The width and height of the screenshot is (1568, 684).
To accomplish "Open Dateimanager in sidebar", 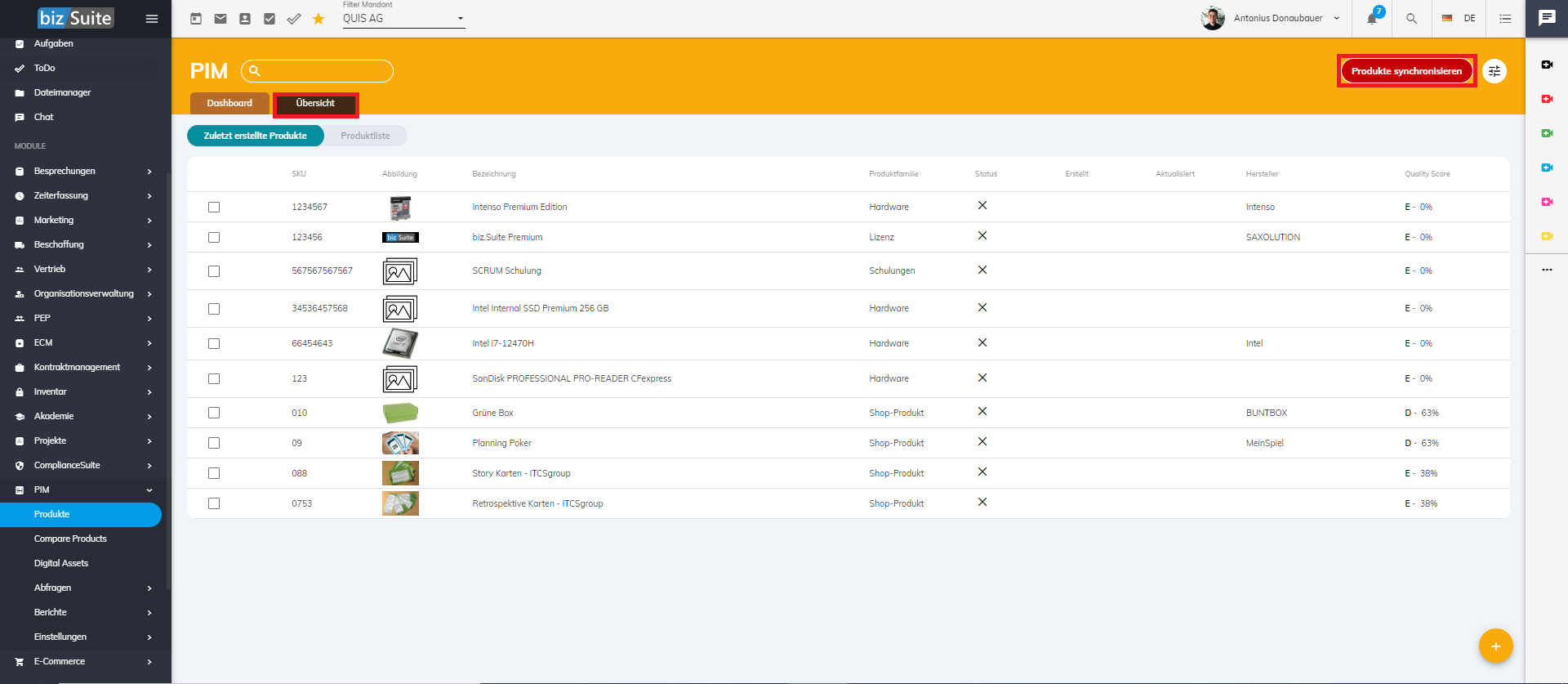I will [62, 92].
